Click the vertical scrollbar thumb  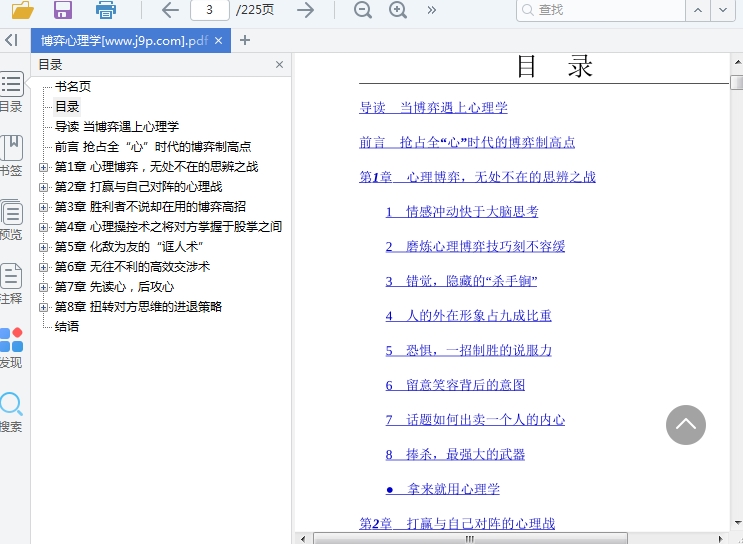coord(737,82)
